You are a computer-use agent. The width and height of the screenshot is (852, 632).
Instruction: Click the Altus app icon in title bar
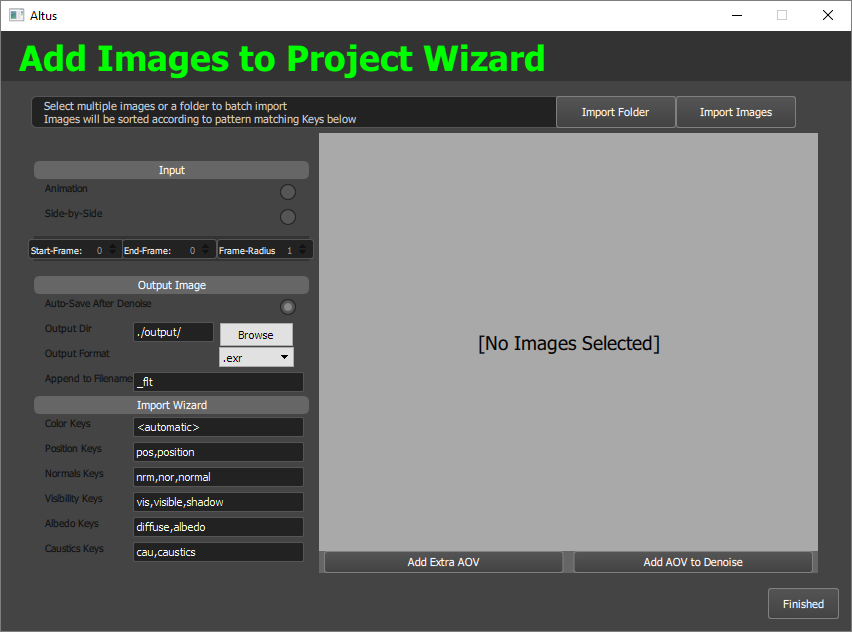click(16, 15)
